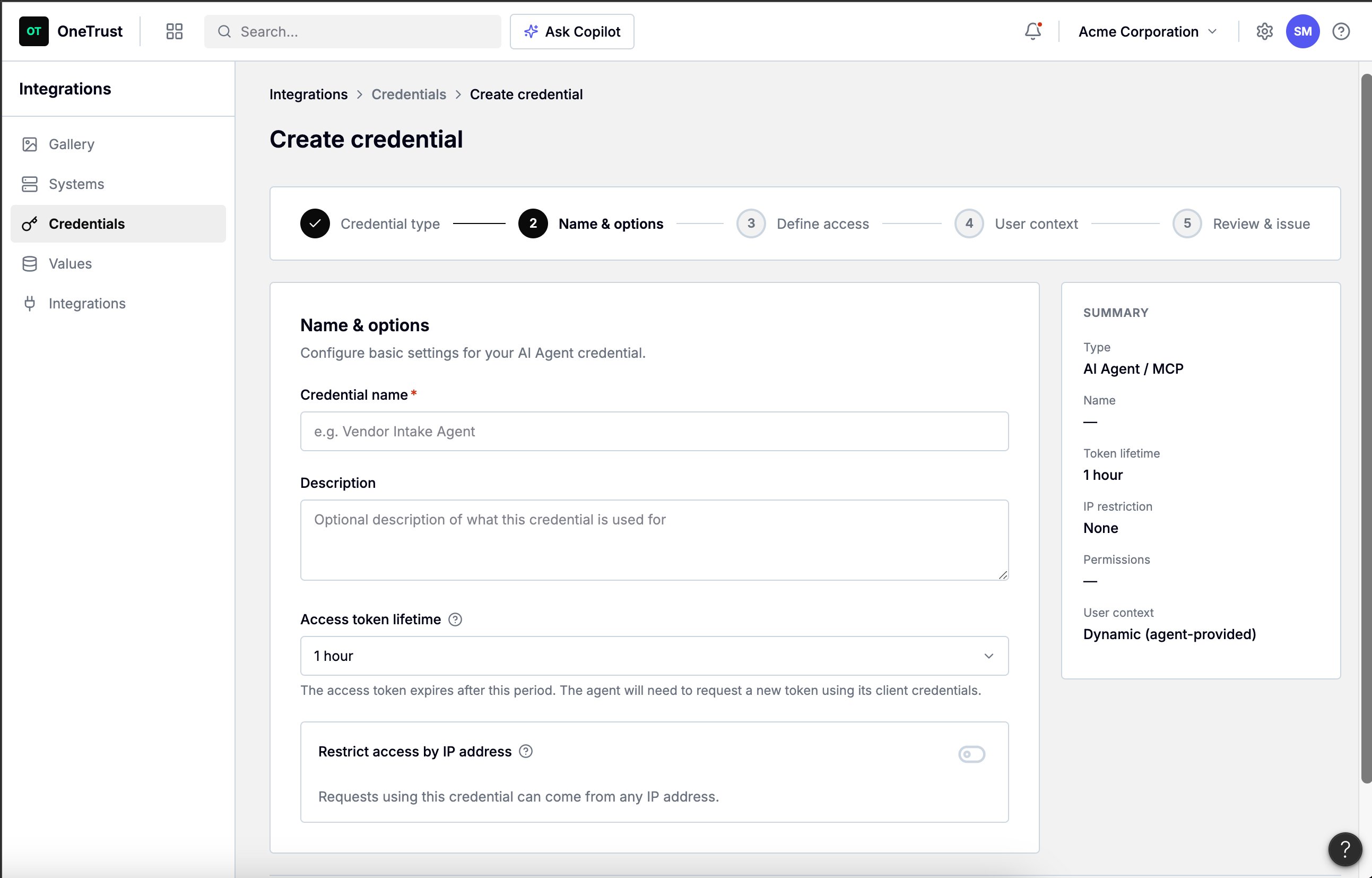The height and width of the screenshot is (878, 1372).
Task: Click the help question mark in header
Action: point(1341,31)
